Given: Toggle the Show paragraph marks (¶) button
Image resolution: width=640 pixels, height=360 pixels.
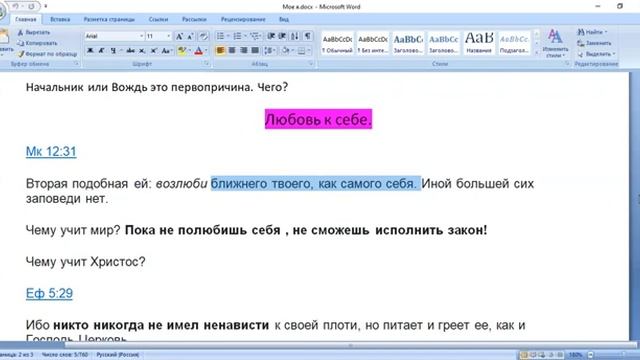Looking at the screenshot, I should pos(308,36).
